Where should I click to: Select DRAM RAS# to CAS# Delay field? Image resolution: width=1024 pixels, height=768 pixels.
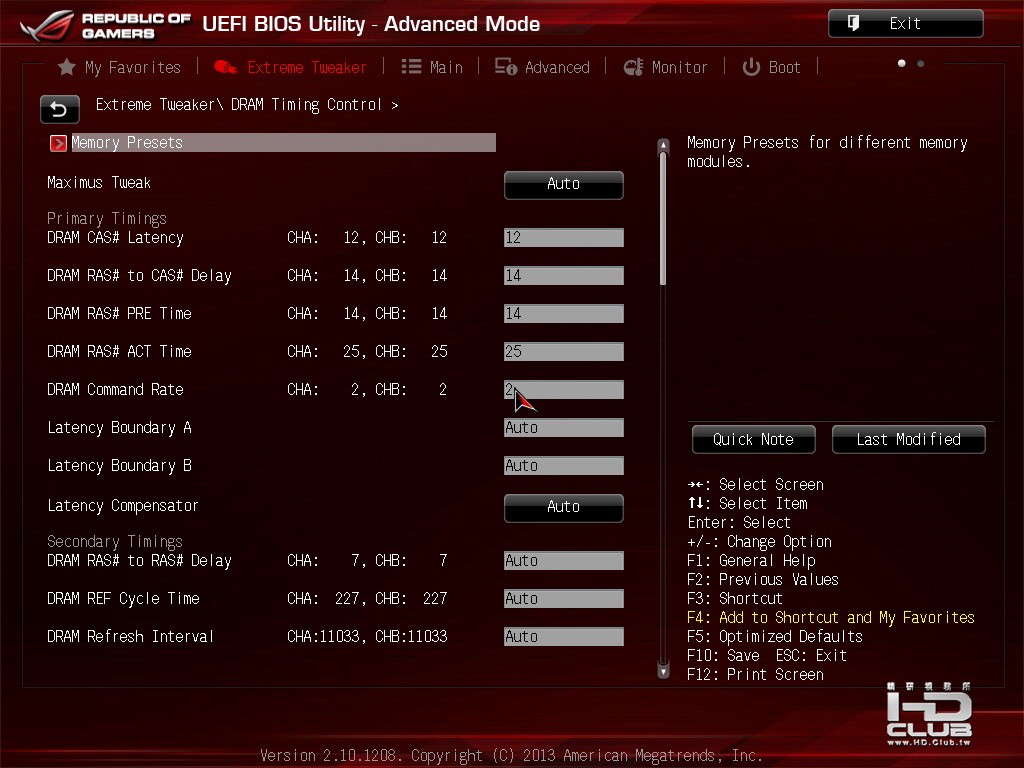[564, 276]
